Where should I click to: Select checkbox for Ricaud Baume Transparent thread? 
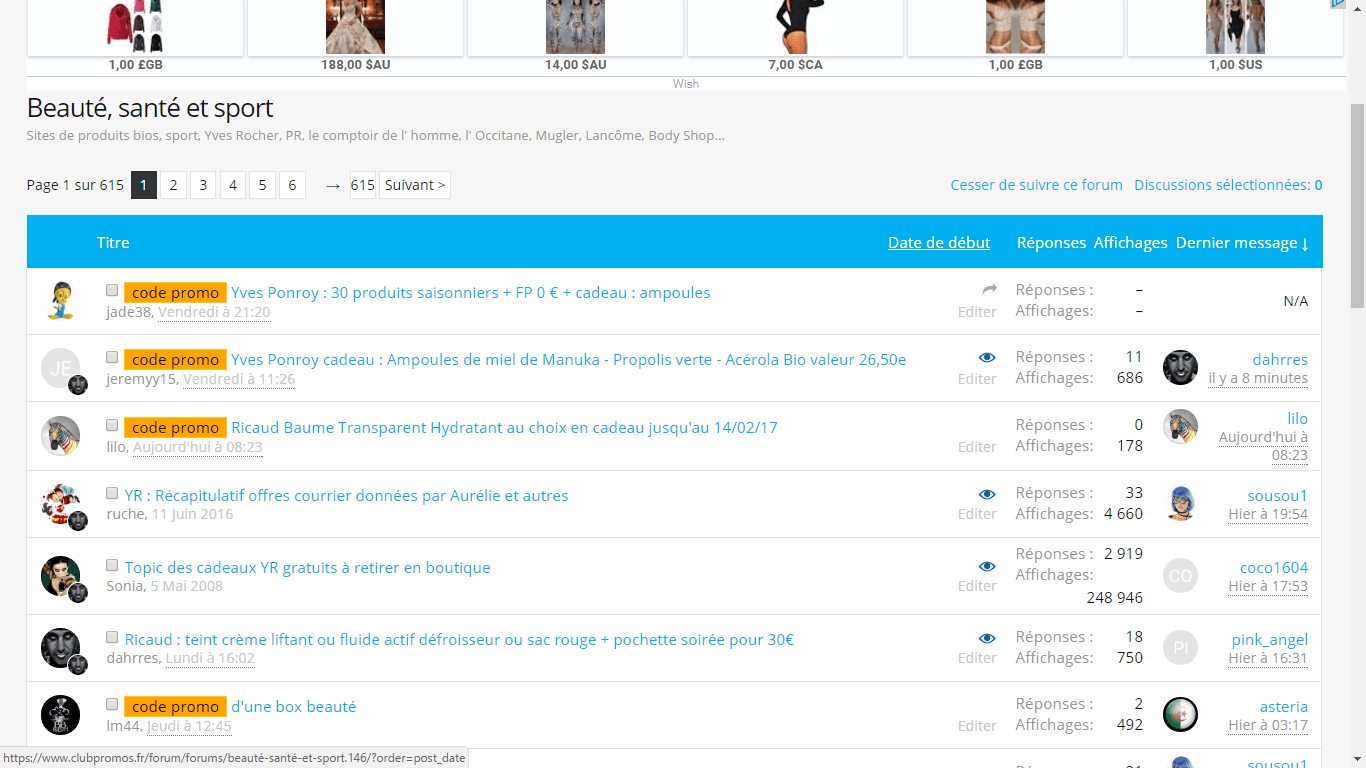coord(112,426)
